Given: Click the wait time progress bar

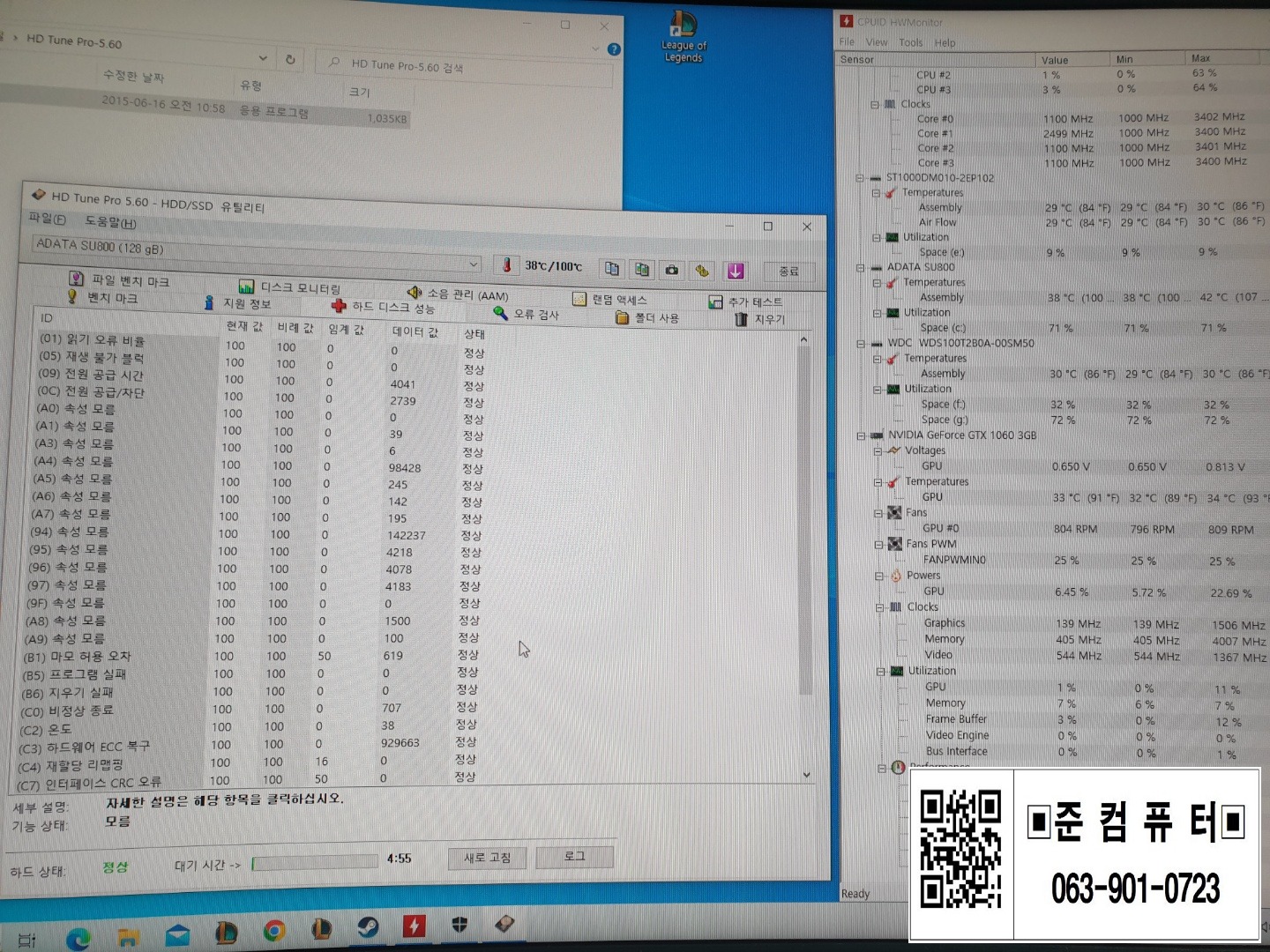Looking at the screenshot, I should coord(315,862).
